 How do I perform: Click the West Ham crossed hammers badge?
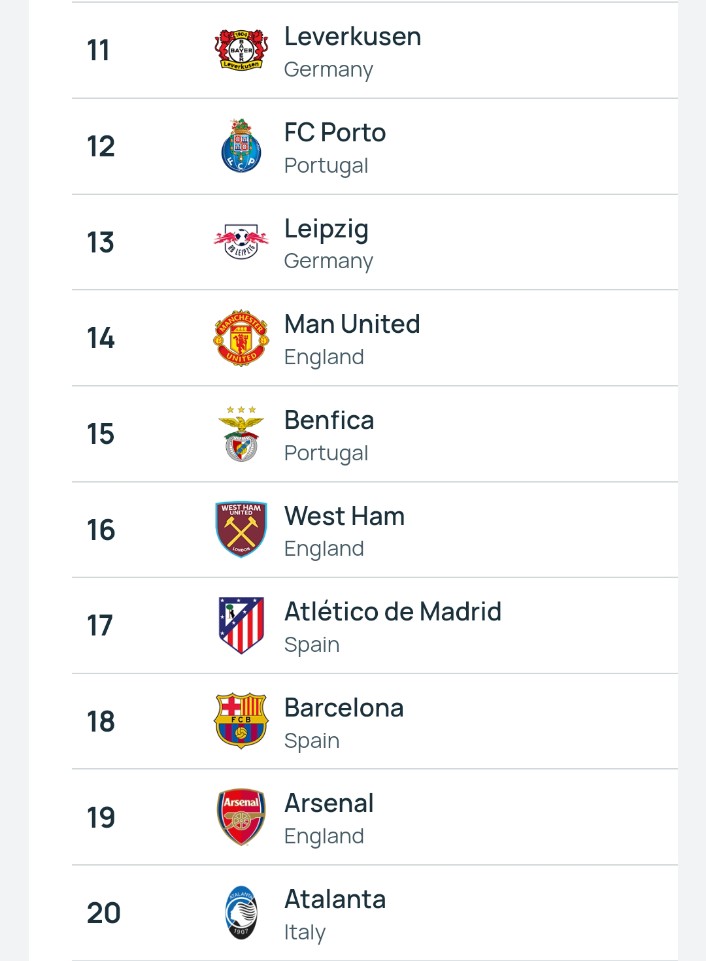pyautogui.click(x=241, y=530)
